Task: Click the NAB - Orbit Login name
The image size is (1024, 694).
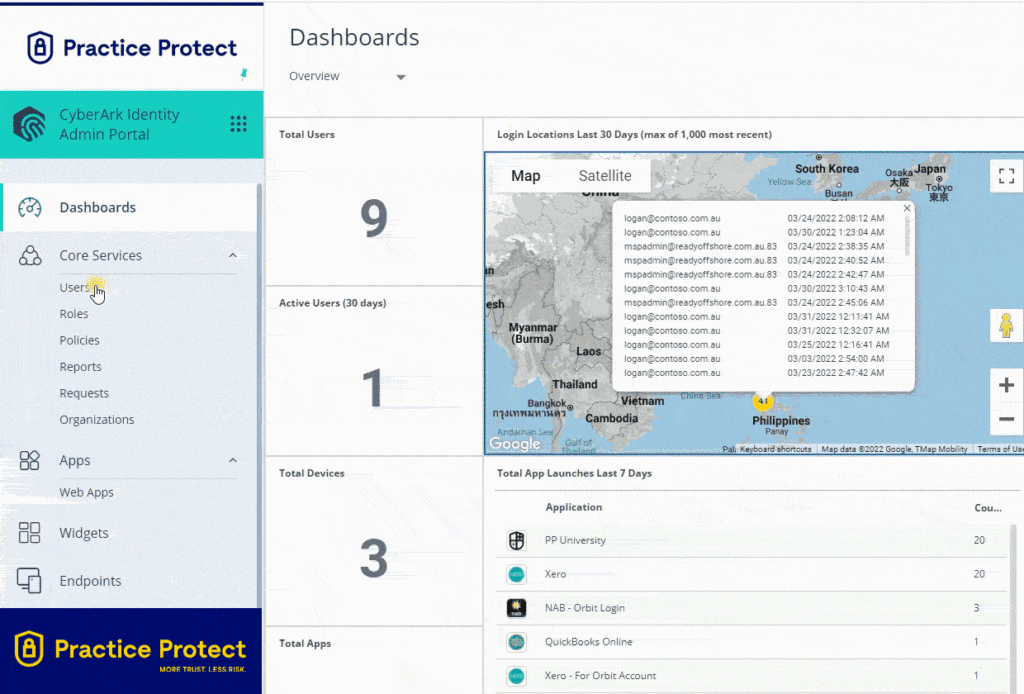Action: pos(584,608)
